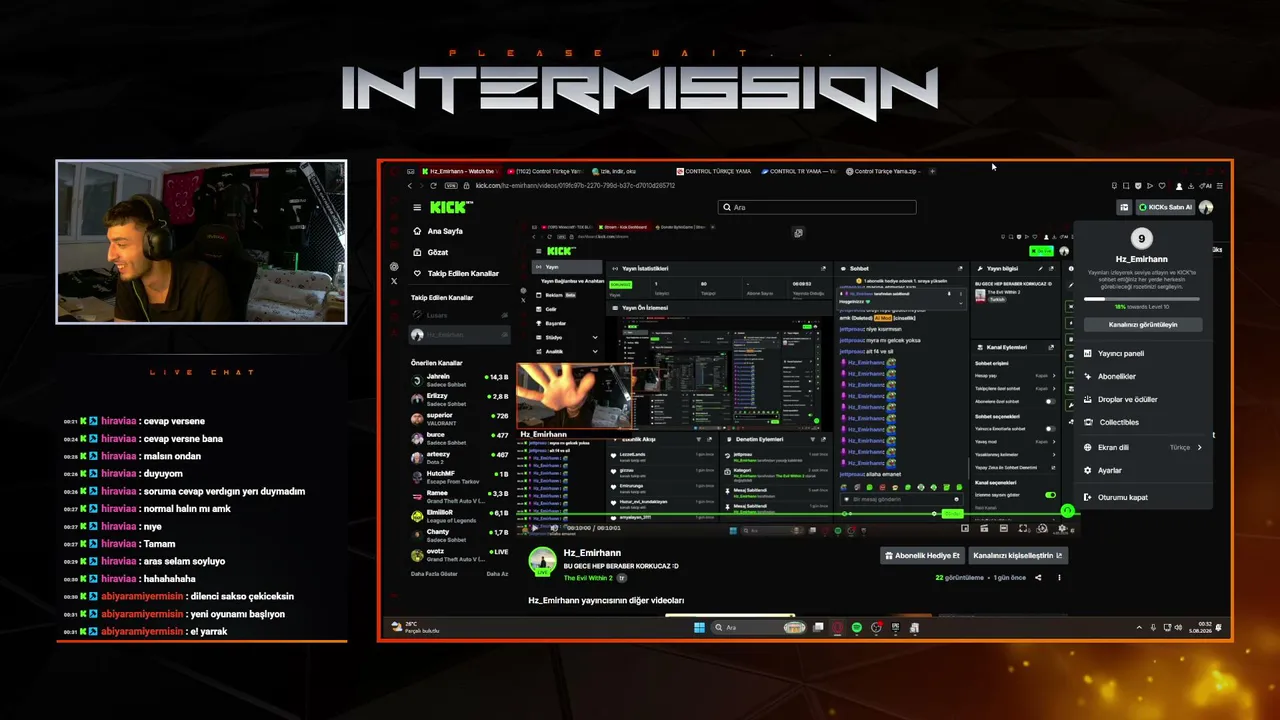
Task: Open burce channel in recommended list
Action: coord(460,438)
